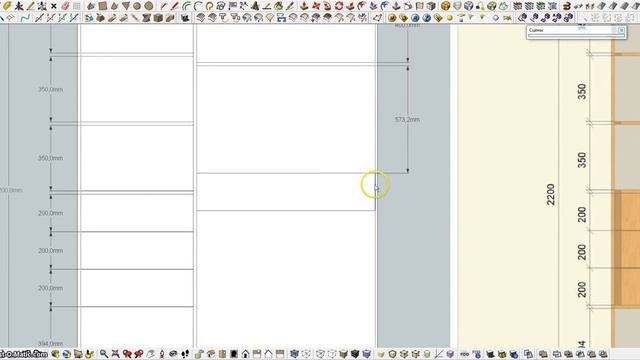Click the blue frame icon in second toolbar
This screenshot has width=640, height=360.
(281, 18)
